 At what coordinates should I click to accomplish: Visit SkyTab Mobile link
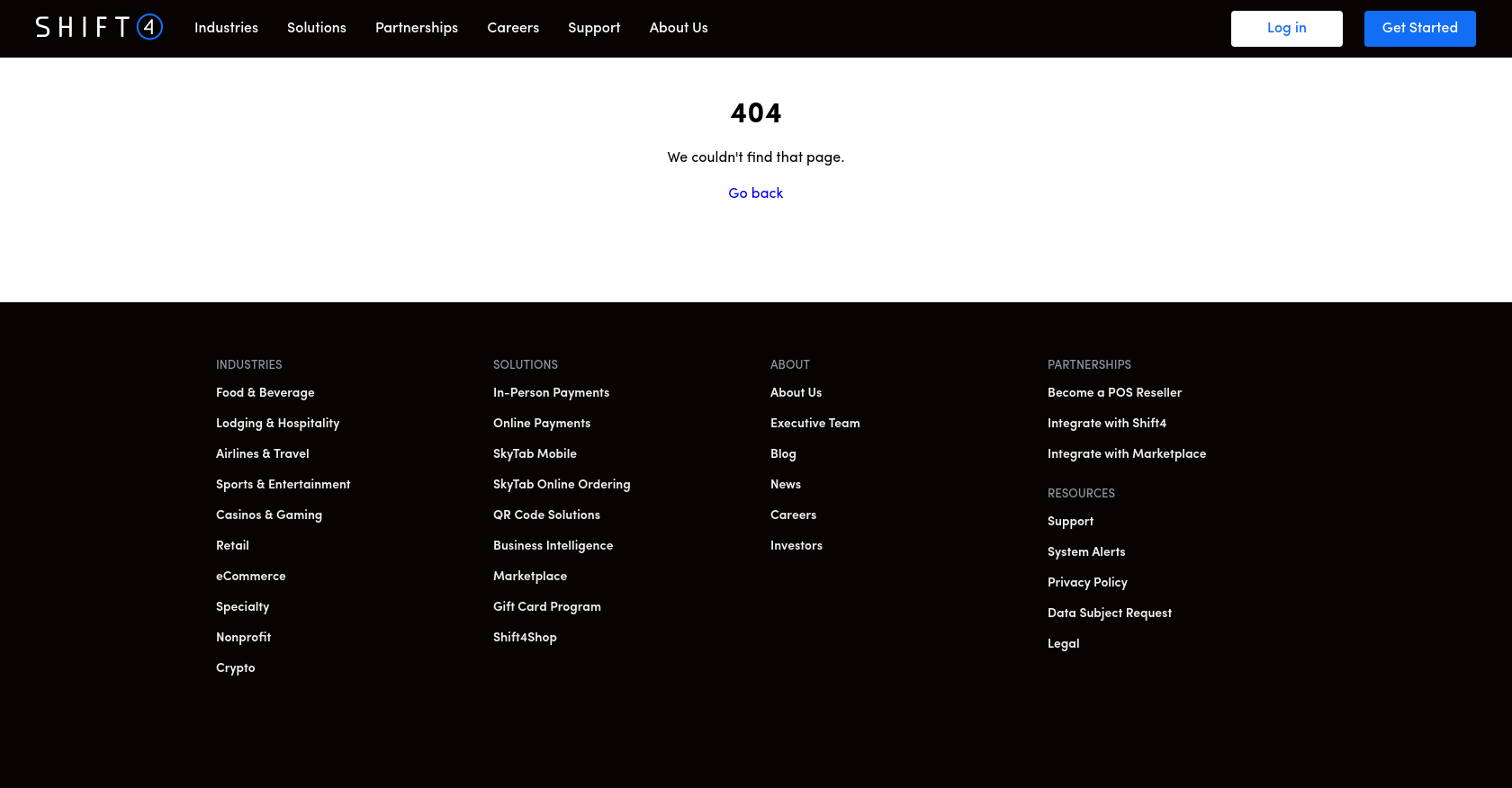click(x=535, y=454)
